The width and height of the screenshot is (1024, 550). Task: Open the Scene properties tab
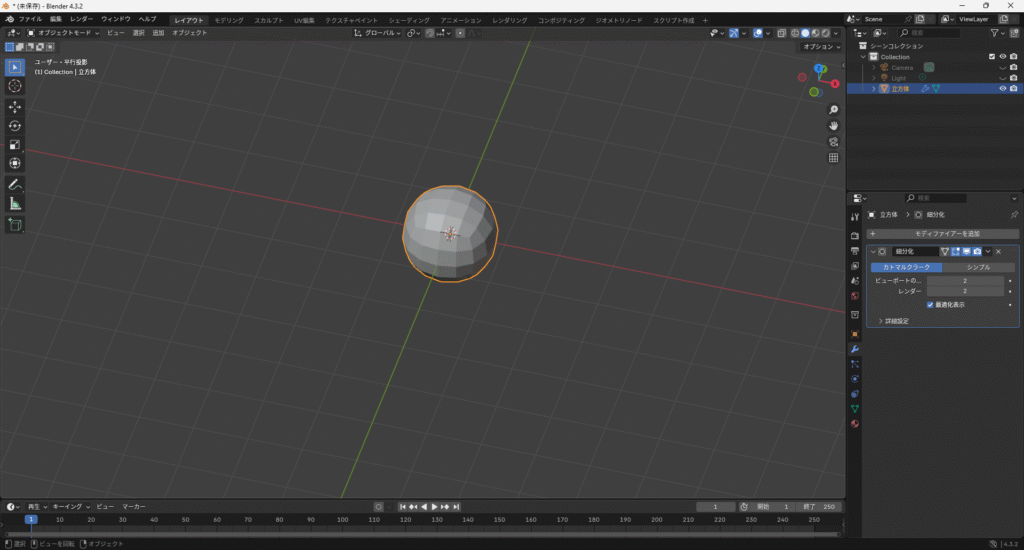coord(854,281)
